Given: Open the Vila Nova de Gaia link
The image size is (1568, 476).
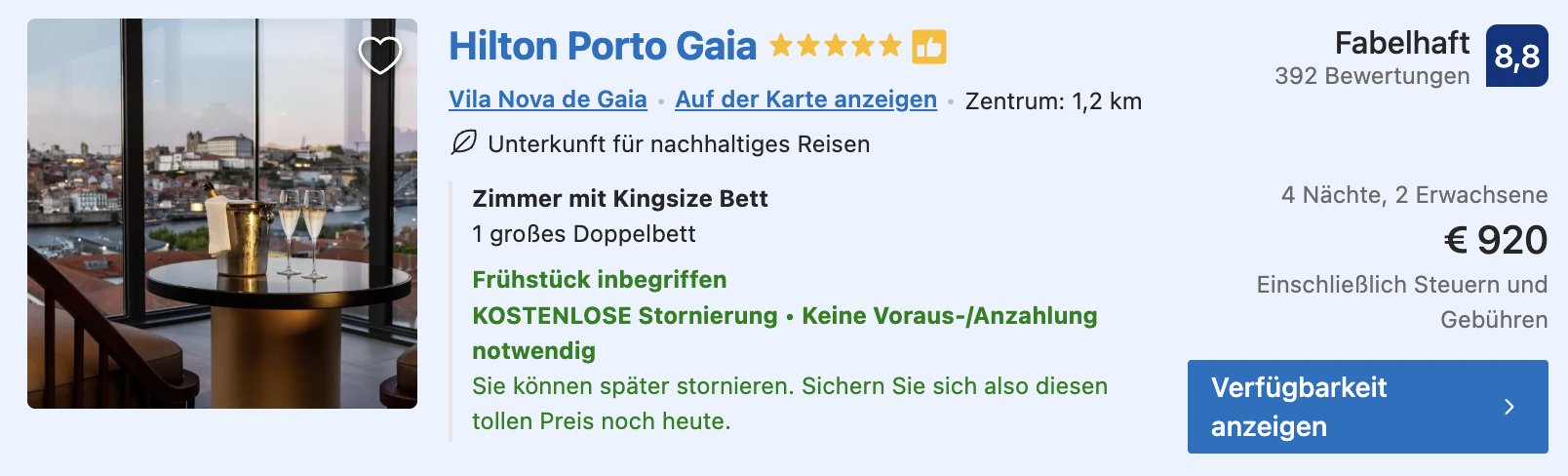Looking at the screenshot, I should point(548,99).
